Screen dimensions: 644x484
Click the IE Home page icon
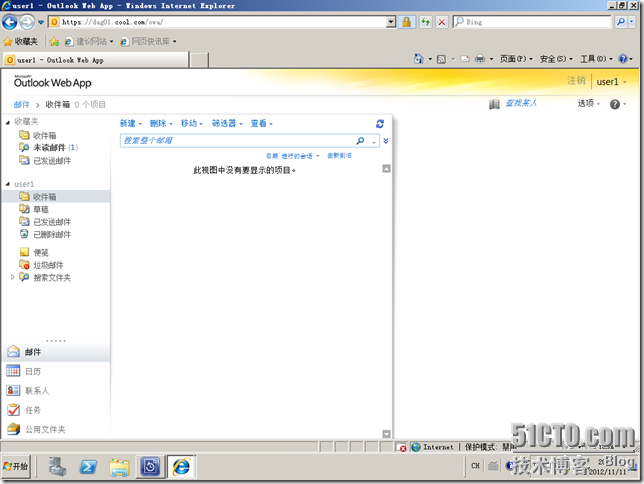(x=418, y=59)
